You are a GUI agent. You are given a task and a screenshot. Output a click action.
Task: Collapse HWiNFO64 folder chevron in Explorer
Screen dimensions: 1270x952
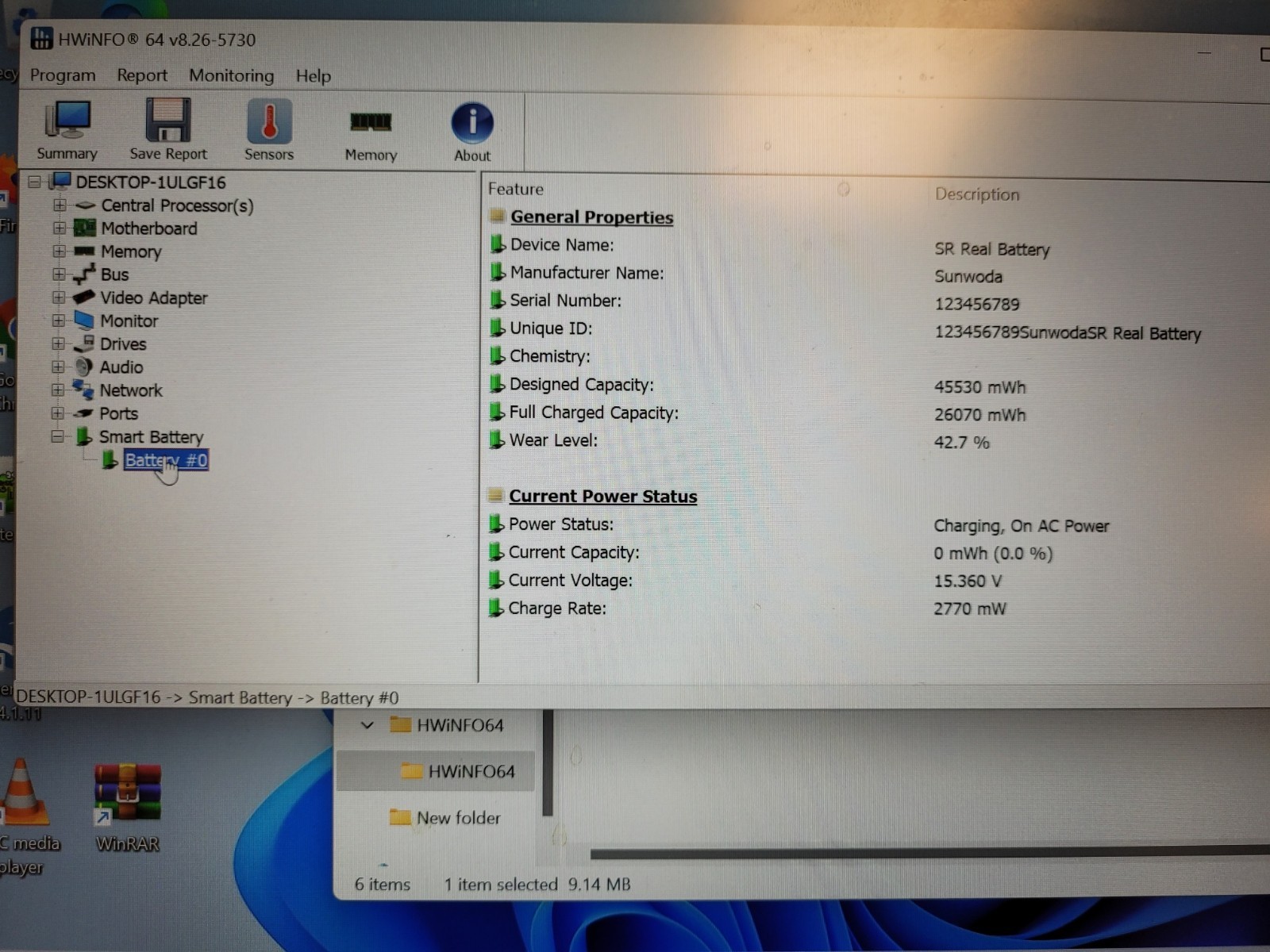pos(367,725)
